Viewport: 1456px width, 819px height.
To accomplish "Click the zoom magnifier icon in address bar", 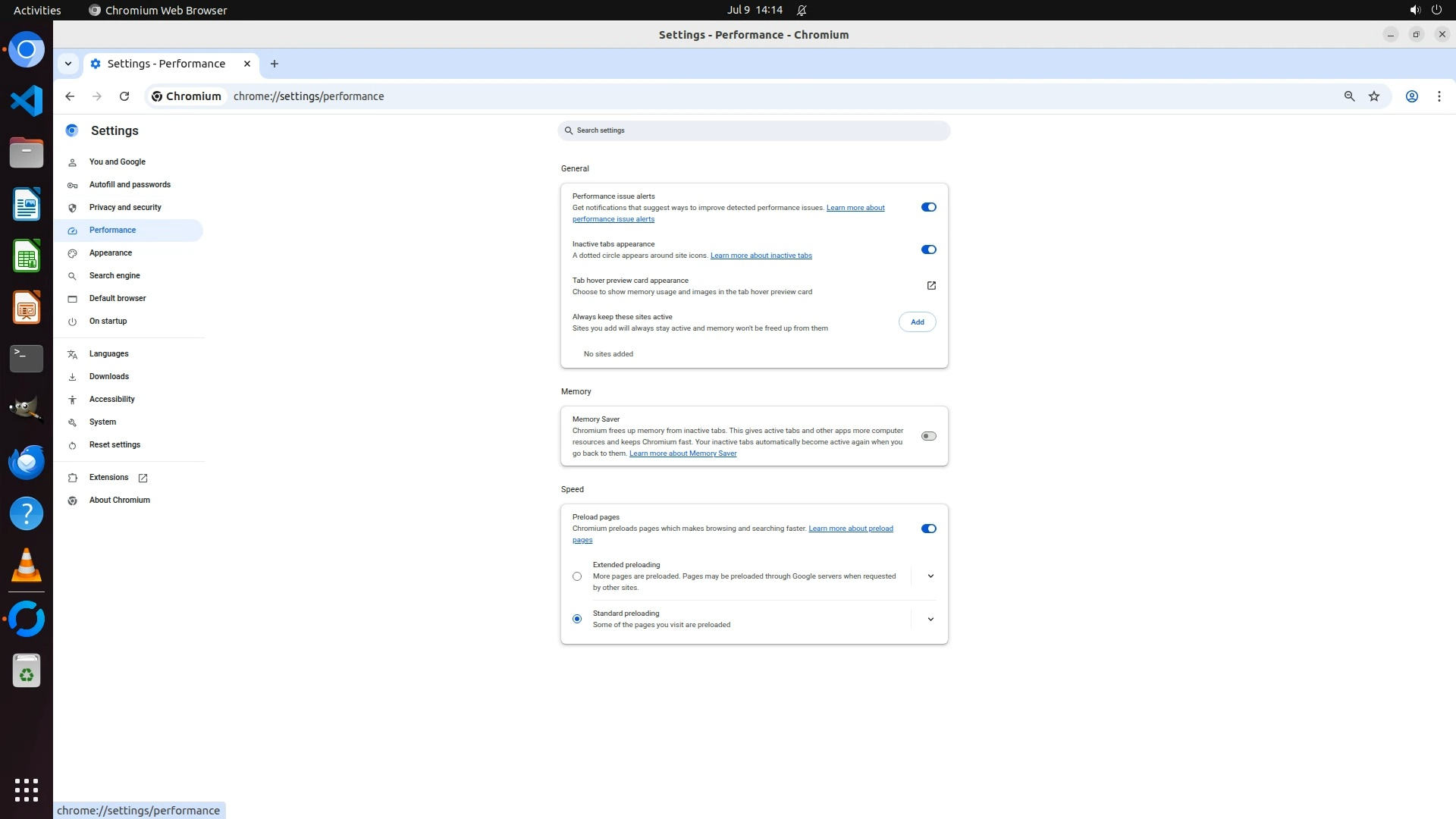I will (x=1349, y=96).
